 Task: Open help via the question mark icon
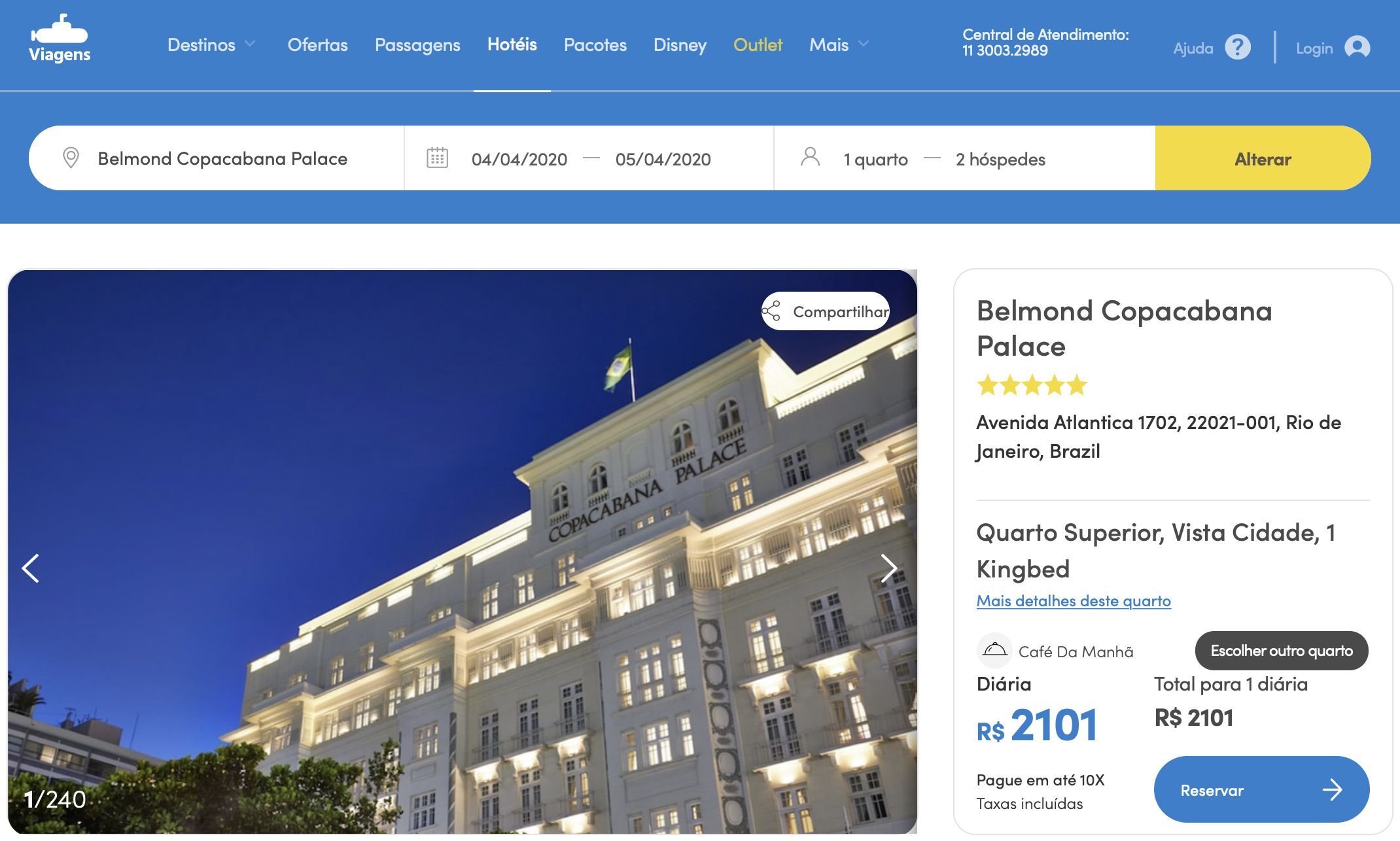click(x=1237, y=47)
